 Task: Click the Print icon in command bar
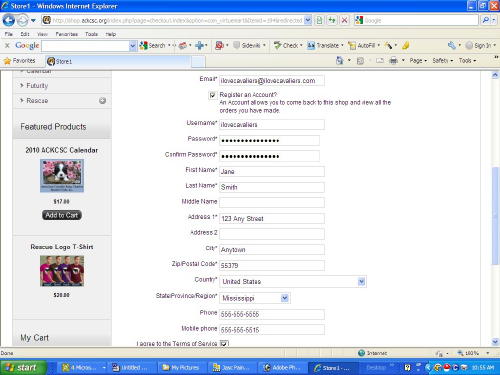point(394,61)
